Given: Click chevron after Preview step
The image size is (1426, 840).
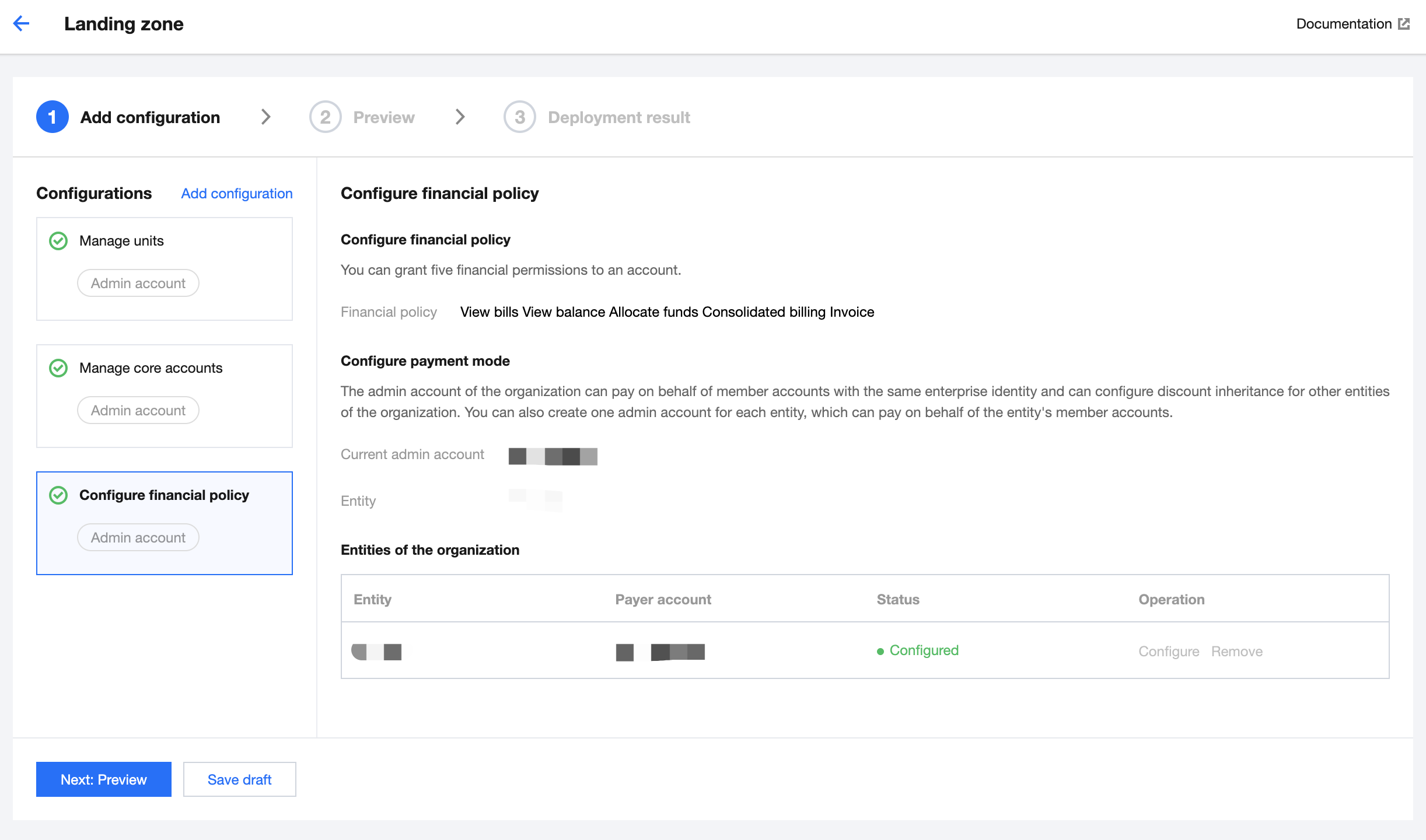Looking at the screenshot, I should point(460,117).
